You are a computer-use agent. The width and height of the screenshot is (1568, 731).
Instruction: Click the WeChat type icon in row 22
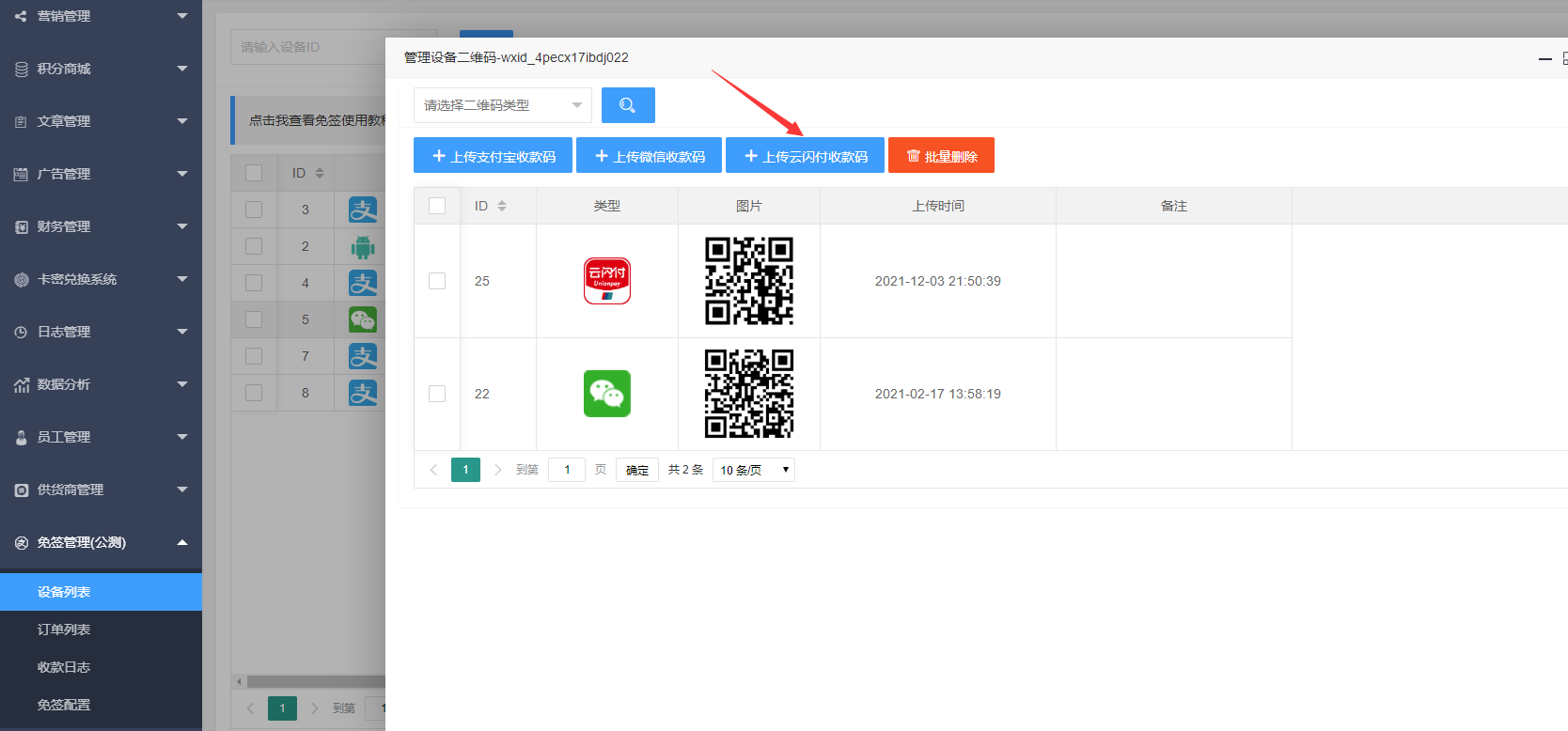[607, 394]
